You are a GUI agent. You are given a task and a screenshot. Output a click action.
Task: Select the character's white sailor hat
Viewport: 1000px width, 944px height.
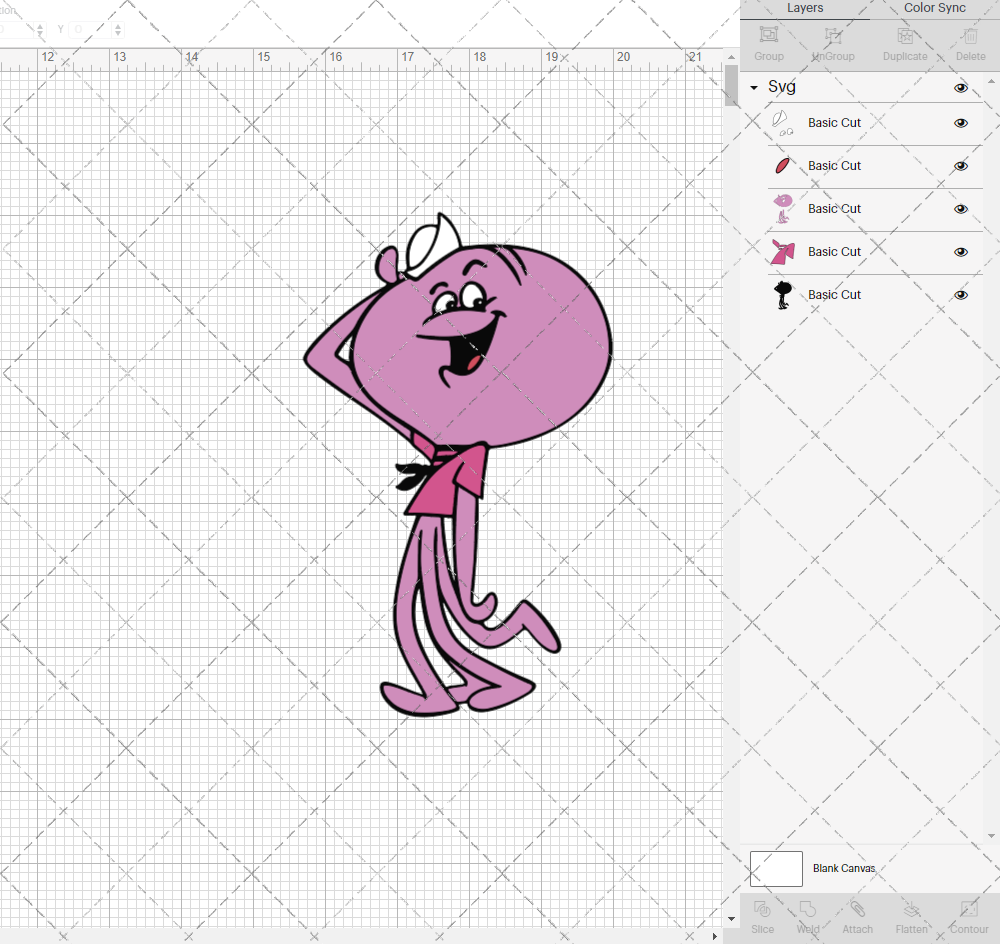(432, 247)
